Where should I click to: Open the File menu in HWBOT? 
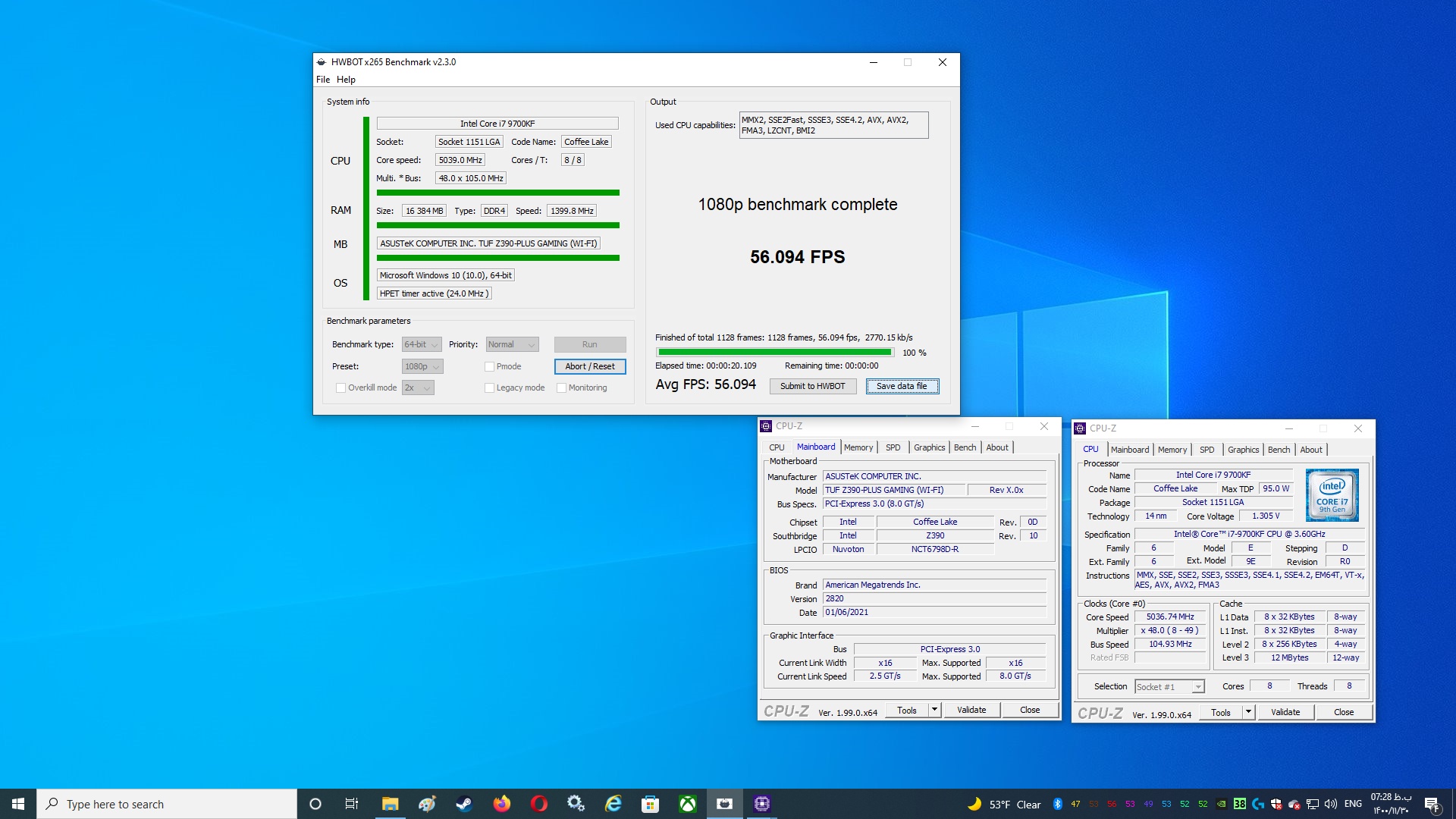[x=323, y=80]
